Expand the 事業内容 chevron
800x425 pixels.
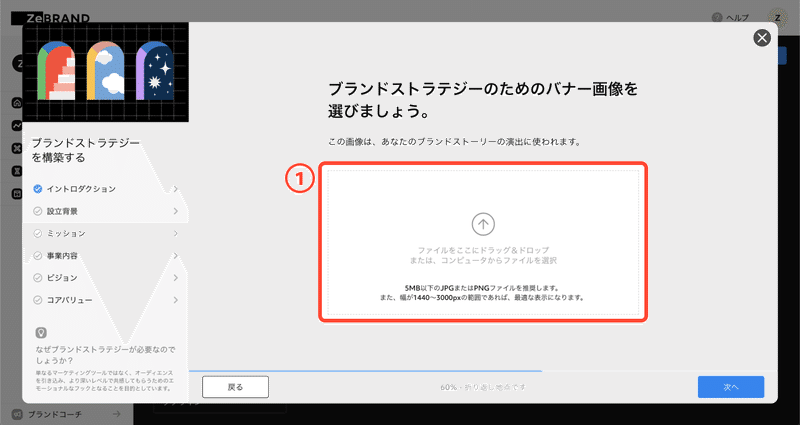[176, 256]
